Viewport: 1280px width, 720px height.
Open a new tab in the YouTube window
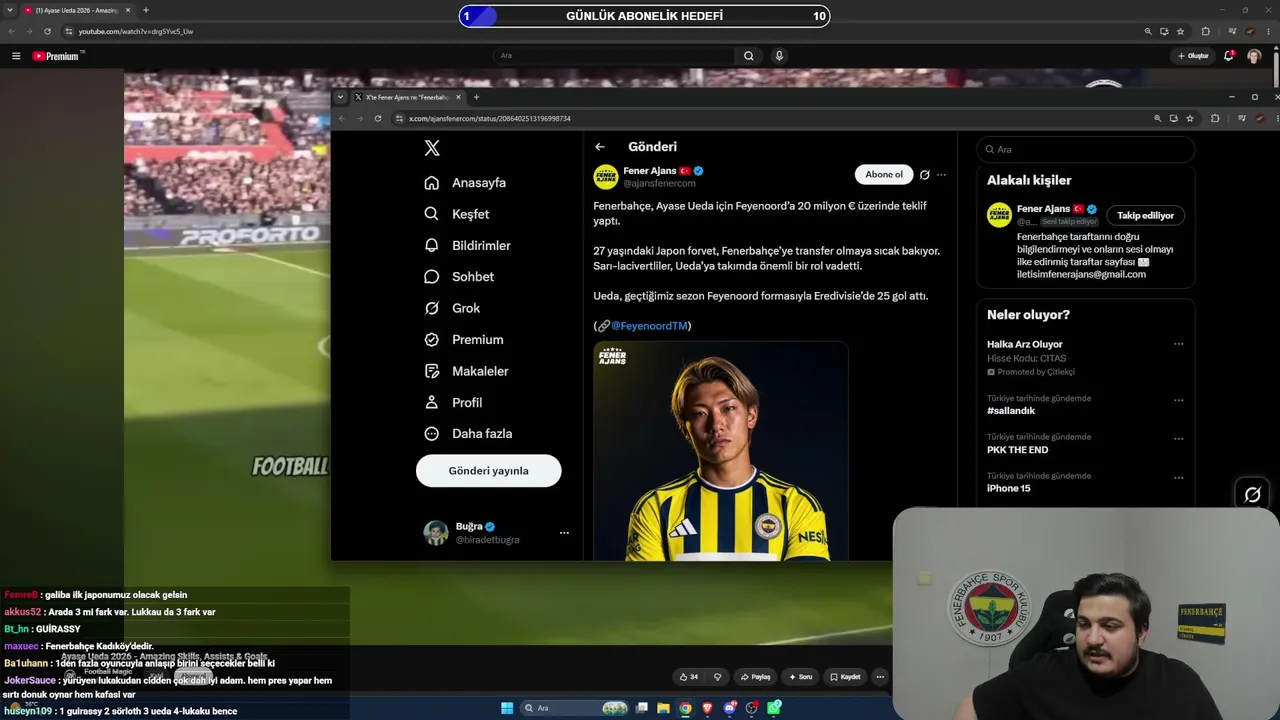[145, 10]
